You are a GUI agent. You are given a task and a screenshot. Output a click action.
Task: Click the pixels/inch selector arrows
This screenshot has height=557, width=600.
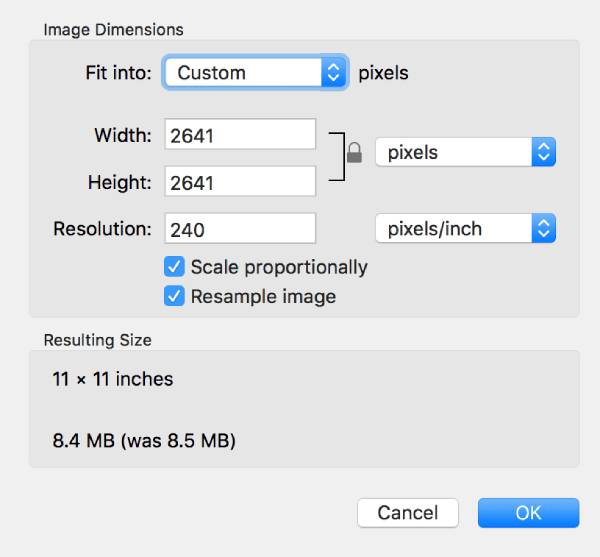(x=543, y=229)
